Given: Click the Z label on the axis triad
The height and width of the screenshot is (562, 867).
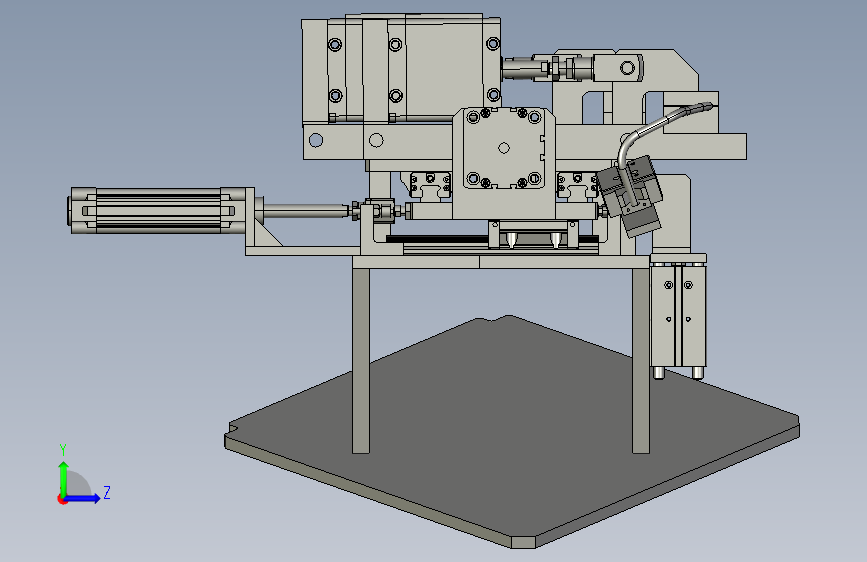Looking at the screenshot, I should click(x=107, y=492).
